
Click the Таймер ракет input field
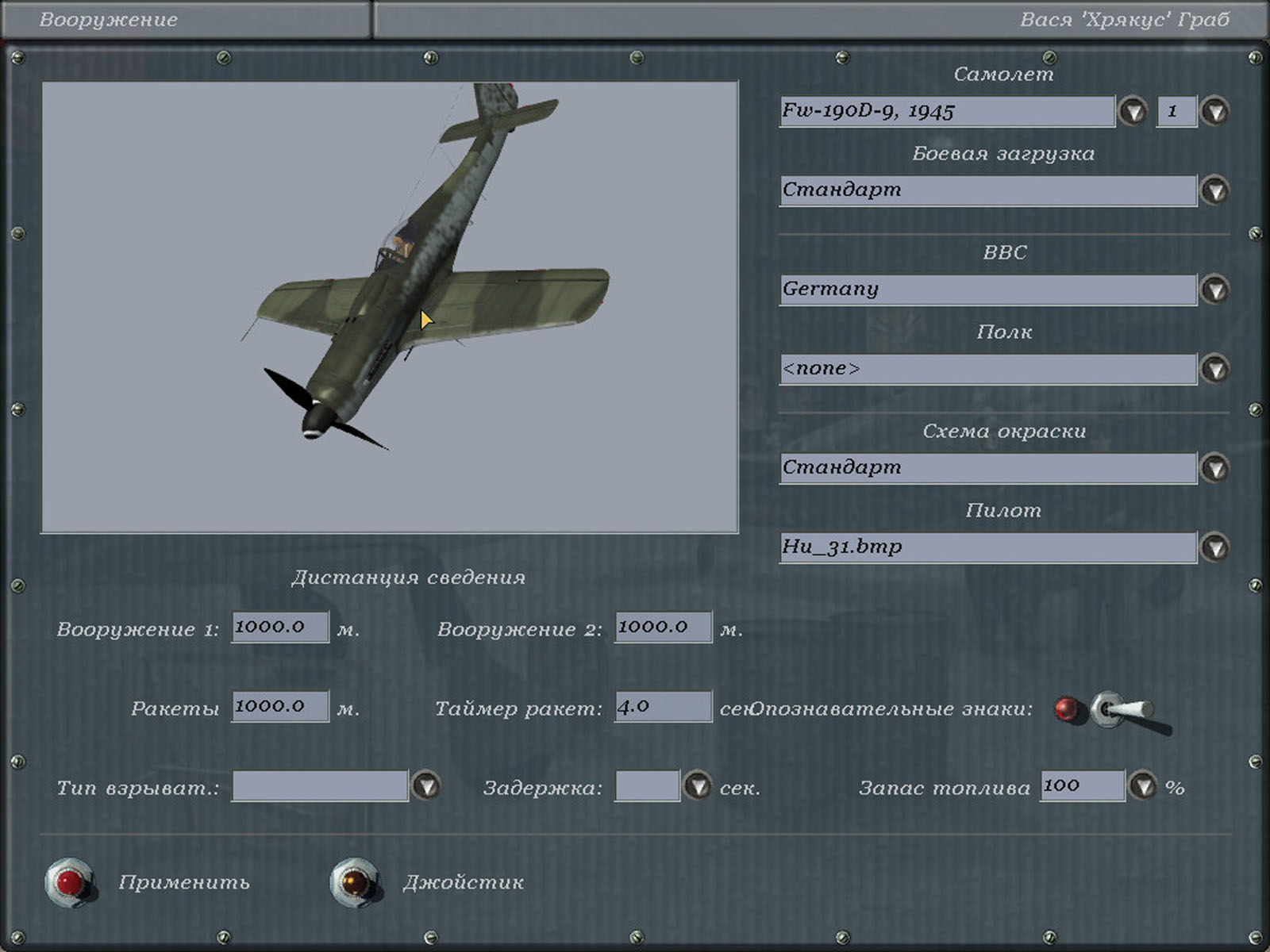coord(663,707)
